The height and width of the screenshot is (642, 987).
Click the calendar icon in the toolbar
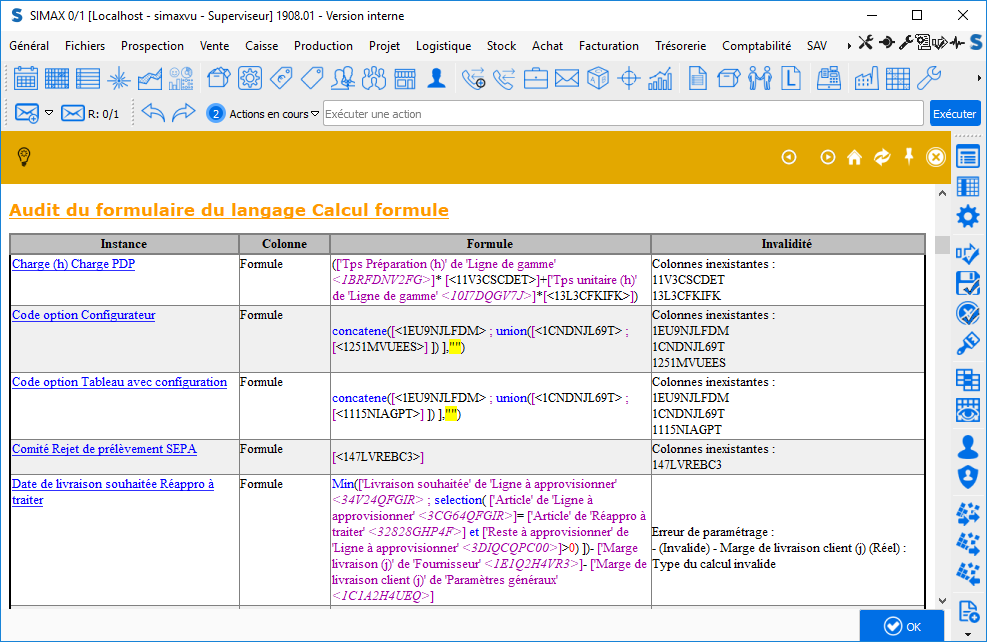point(26,78)
